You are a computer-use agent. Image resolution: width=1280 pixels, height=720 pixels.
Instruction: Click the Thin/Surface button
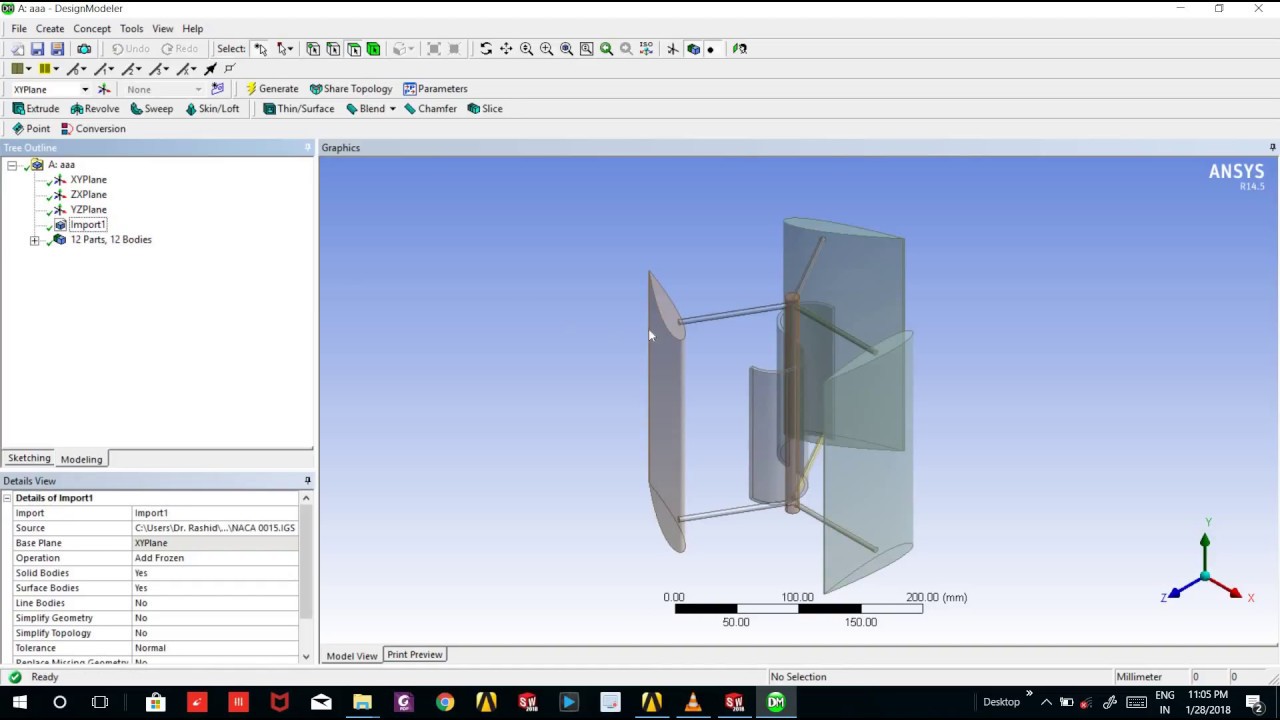point(298,109)
